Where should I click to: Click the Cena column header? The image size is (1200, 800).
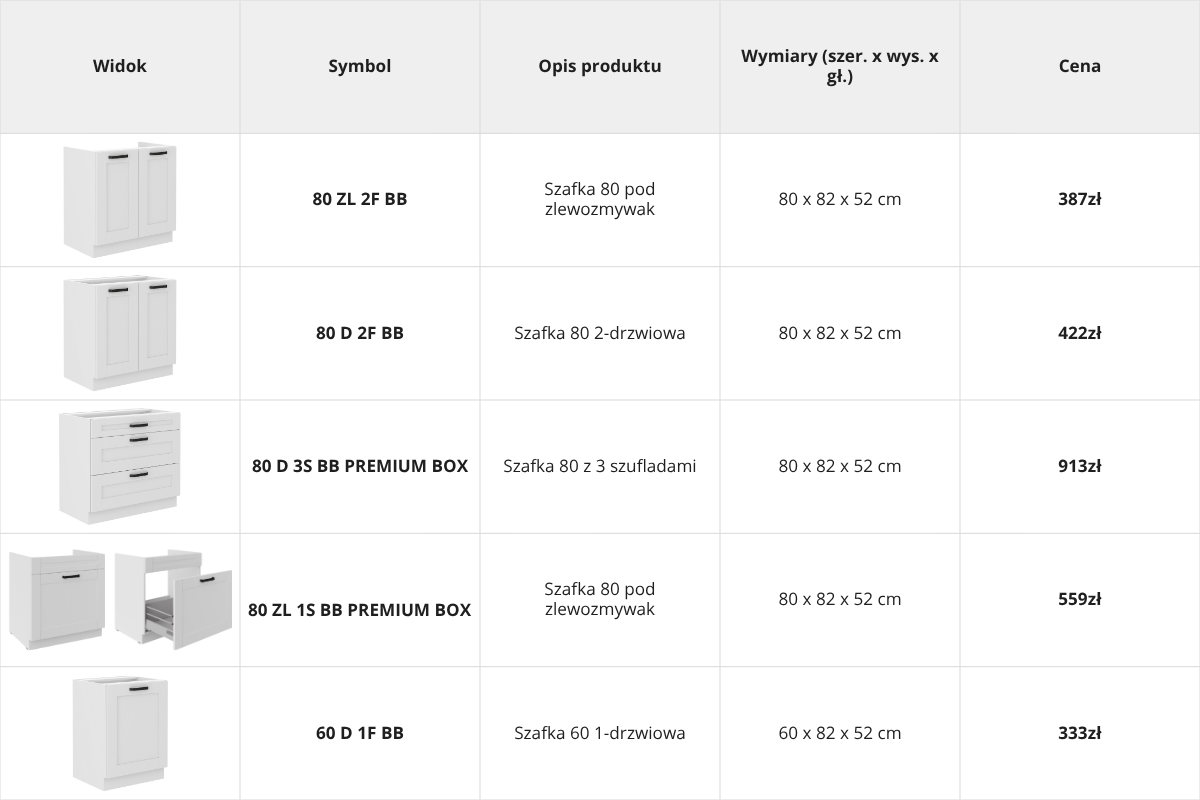[x=1080, y=66]
